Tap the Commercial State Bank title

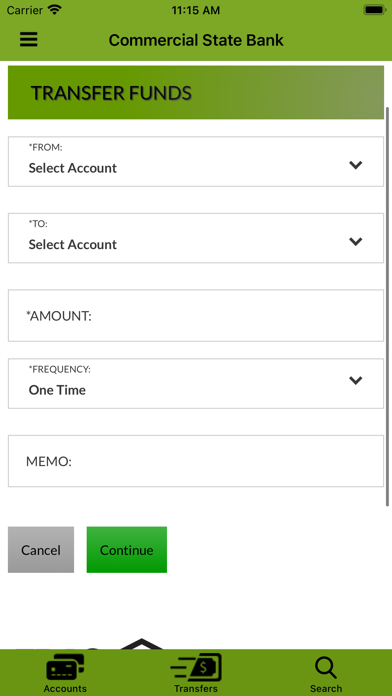pyautogui.click(x=196, y=40)
